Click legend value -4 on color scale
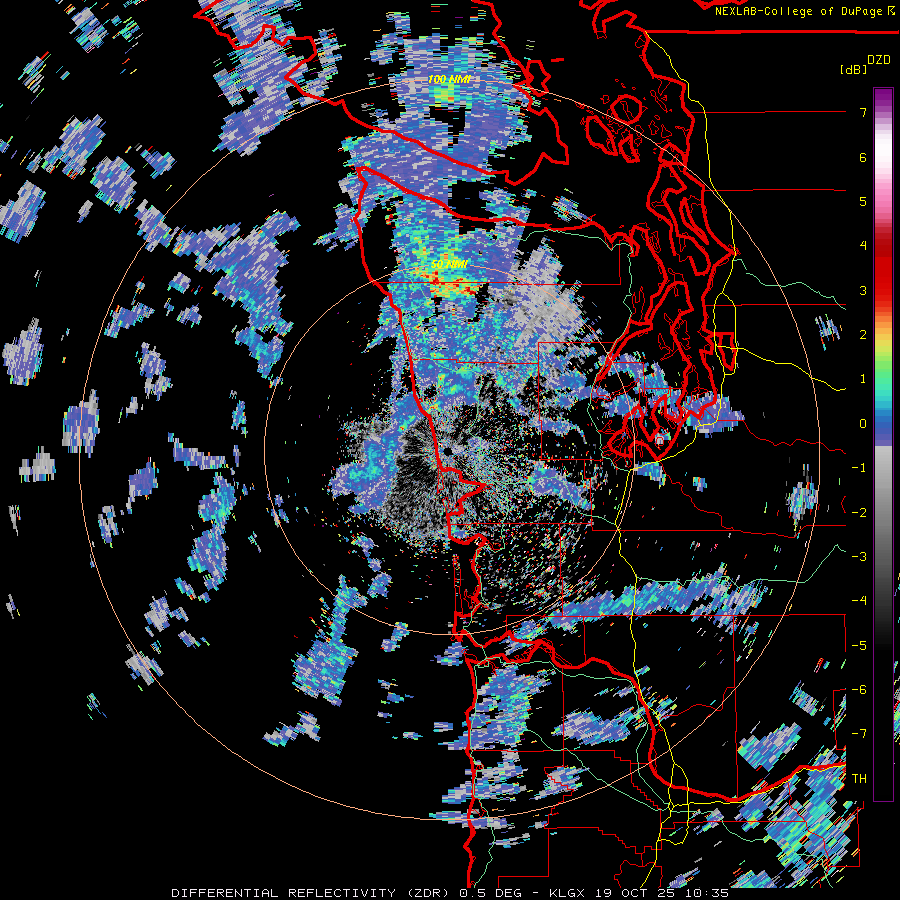Screen dimensions: 900x900 pyautogui.click(x=859, y=601)
